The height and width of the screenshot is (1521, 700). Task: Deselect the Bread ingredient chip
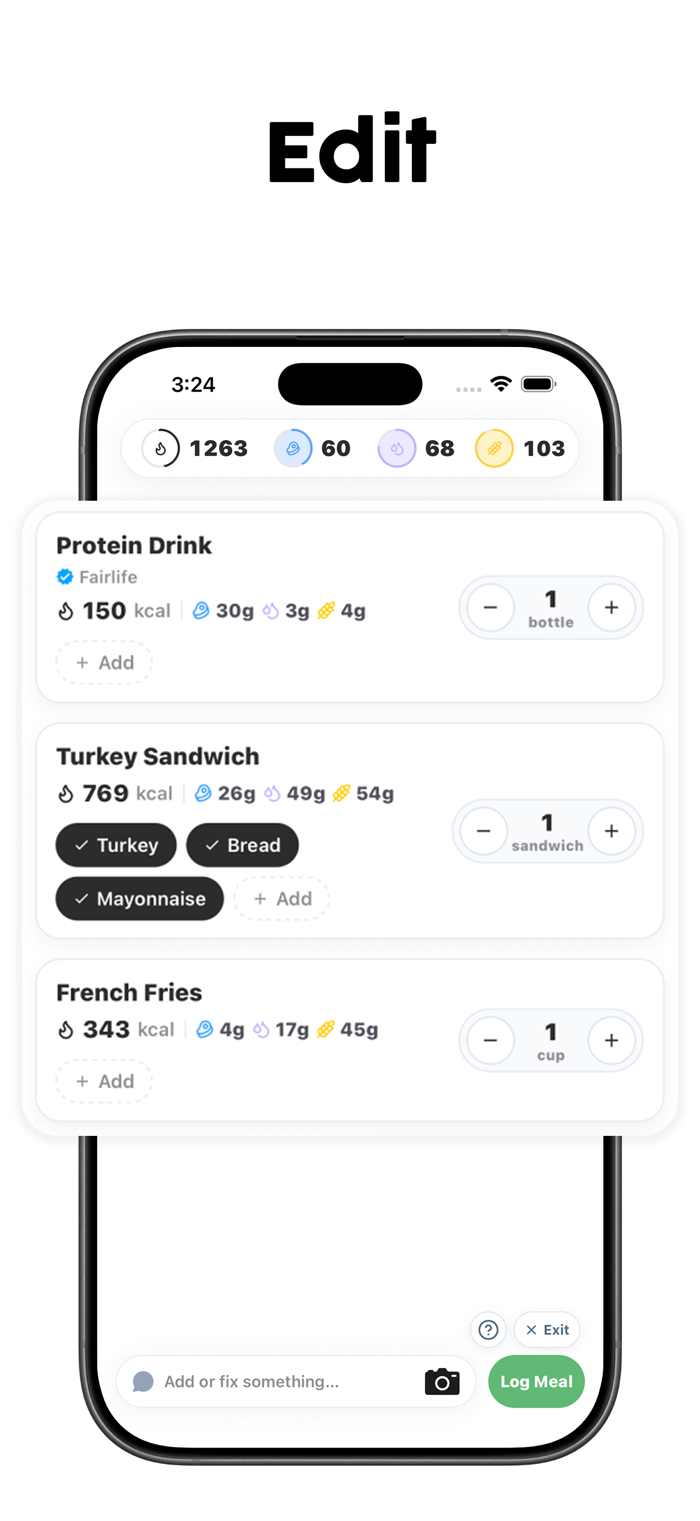click(x=242, y=845)
